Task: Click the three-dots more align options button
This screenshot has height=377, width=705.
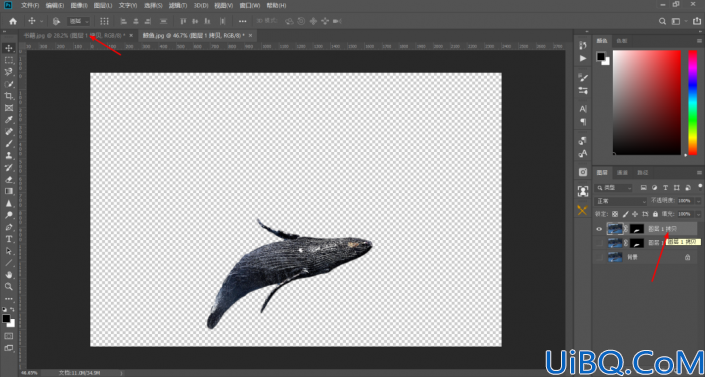Action: coord(242,21)
